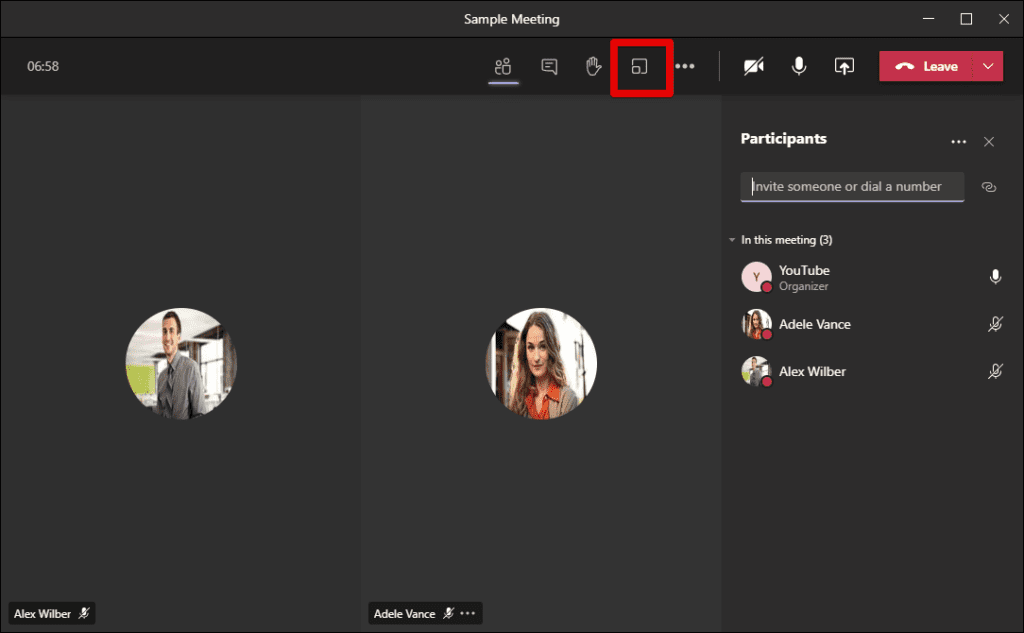Click Alex Wilber's muted mic in participants
1024x633 pixels.
click(x=995, y=372)
